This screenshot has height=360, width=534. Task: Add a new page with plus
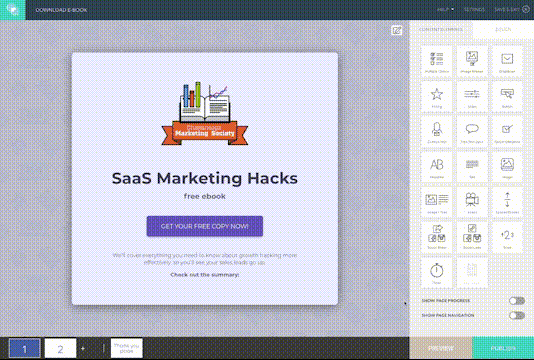pos(83,348)
